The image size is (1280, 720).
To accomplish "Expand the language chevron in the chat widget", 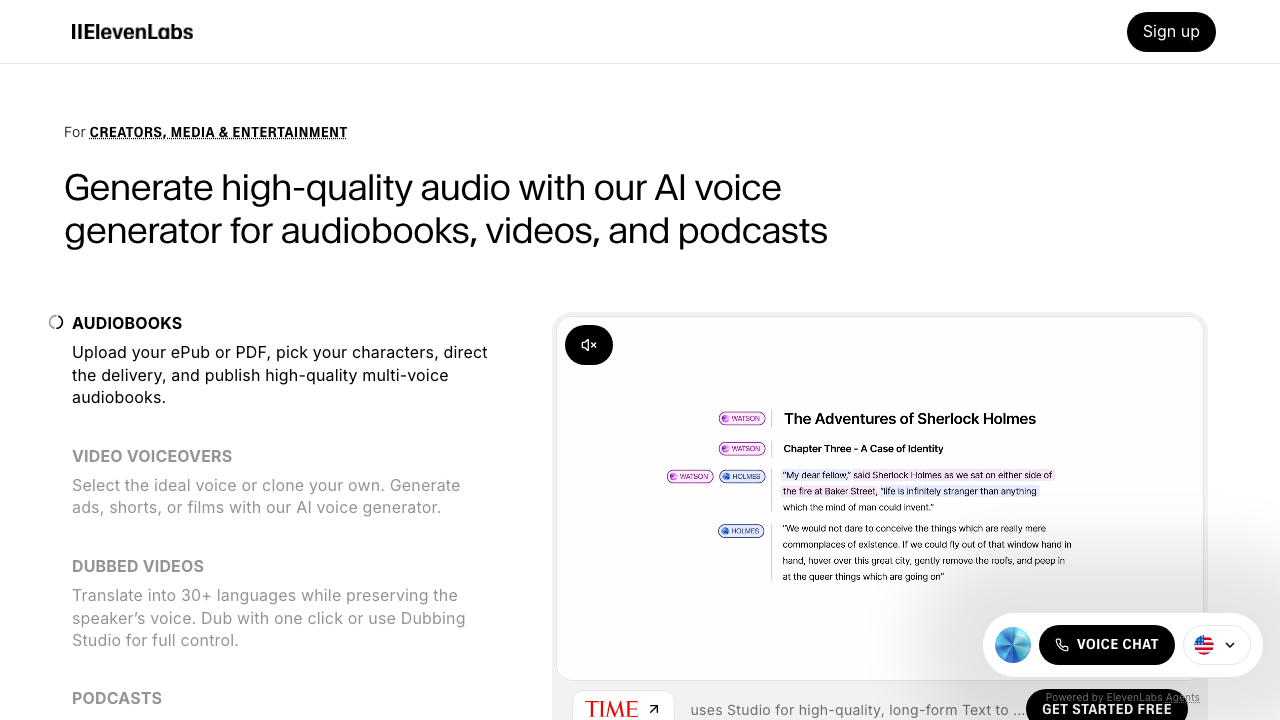I will point(1230,645).
